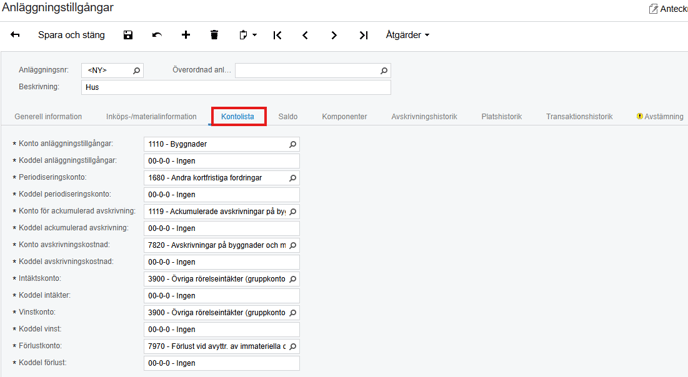Go to first record icon

pyautogui.click(x=277, y=35)
